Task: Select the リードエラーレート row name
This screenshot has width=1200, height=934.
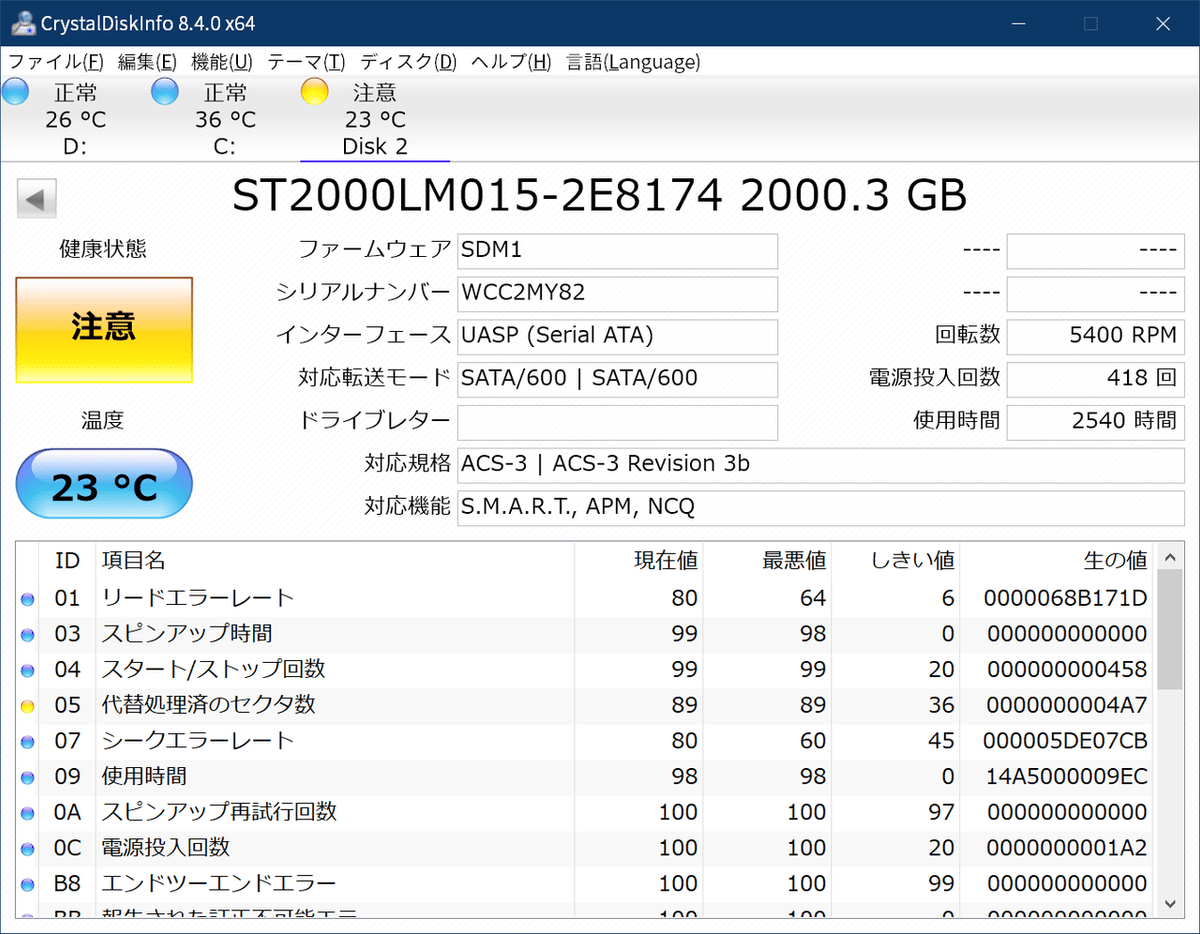Action: (x=198, y=598)
